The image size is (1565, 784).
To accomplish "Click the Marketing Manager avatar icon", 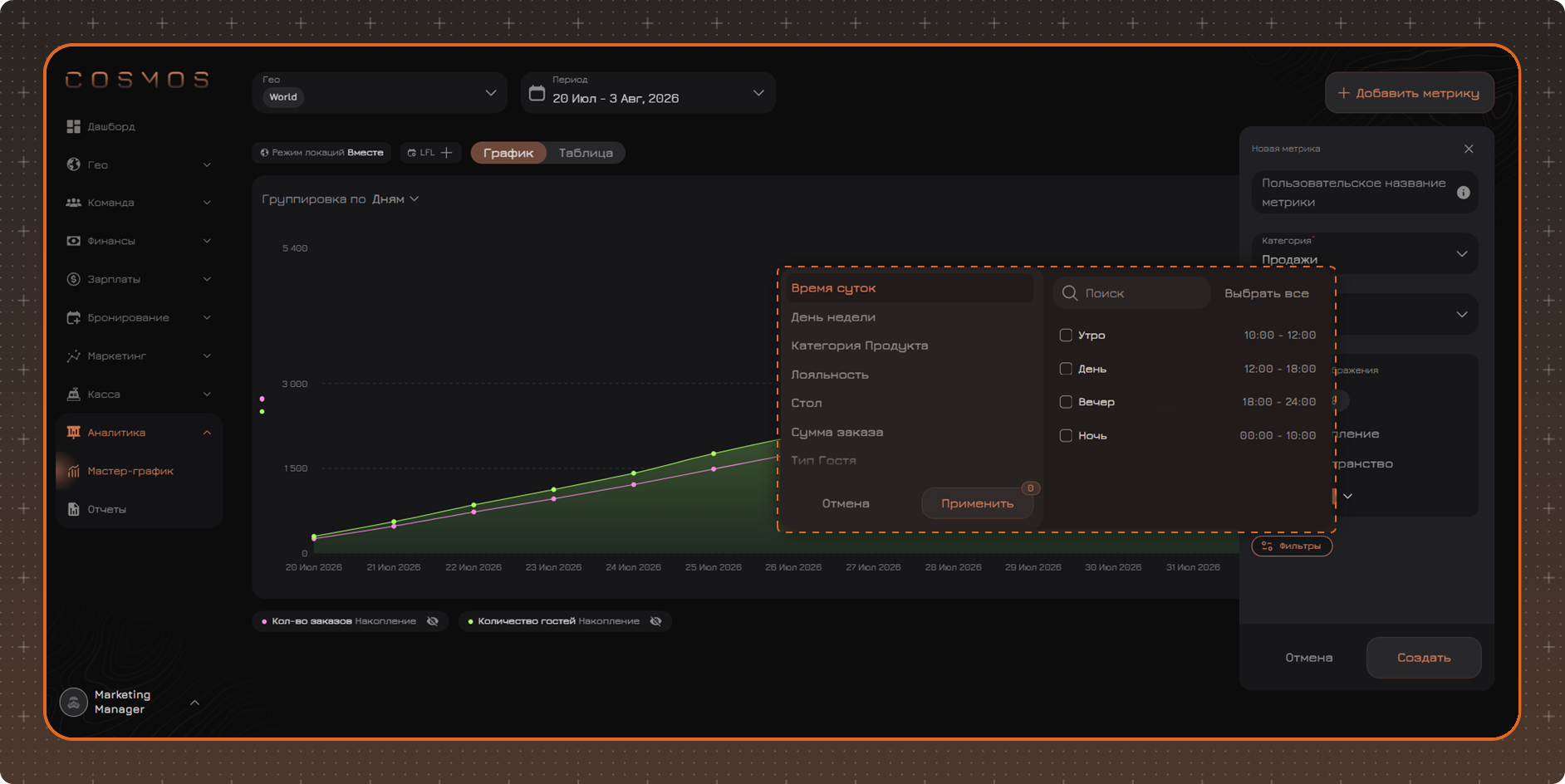I will coord(74,702).
